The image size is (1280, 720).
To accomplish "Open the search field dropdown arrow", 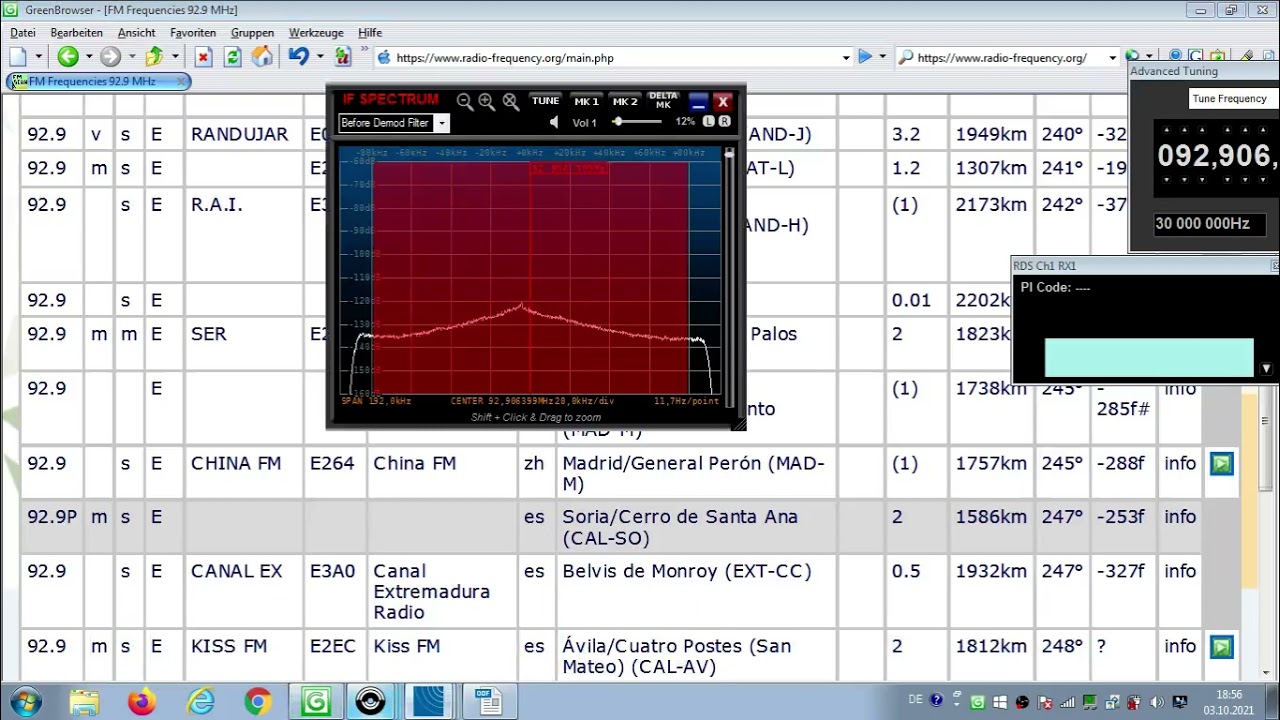I will 1112,58.
